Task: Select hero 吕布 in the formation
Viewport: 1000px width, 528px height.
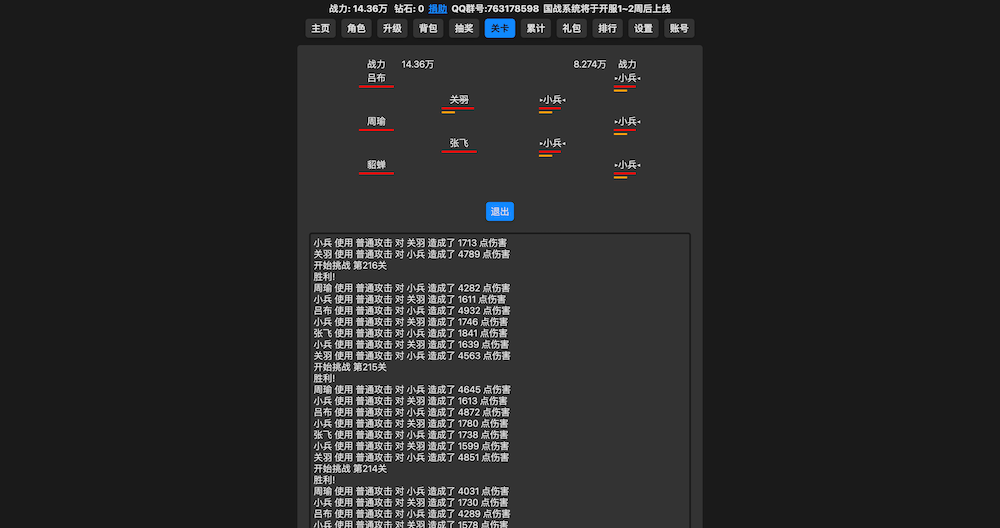Action: 376,78
